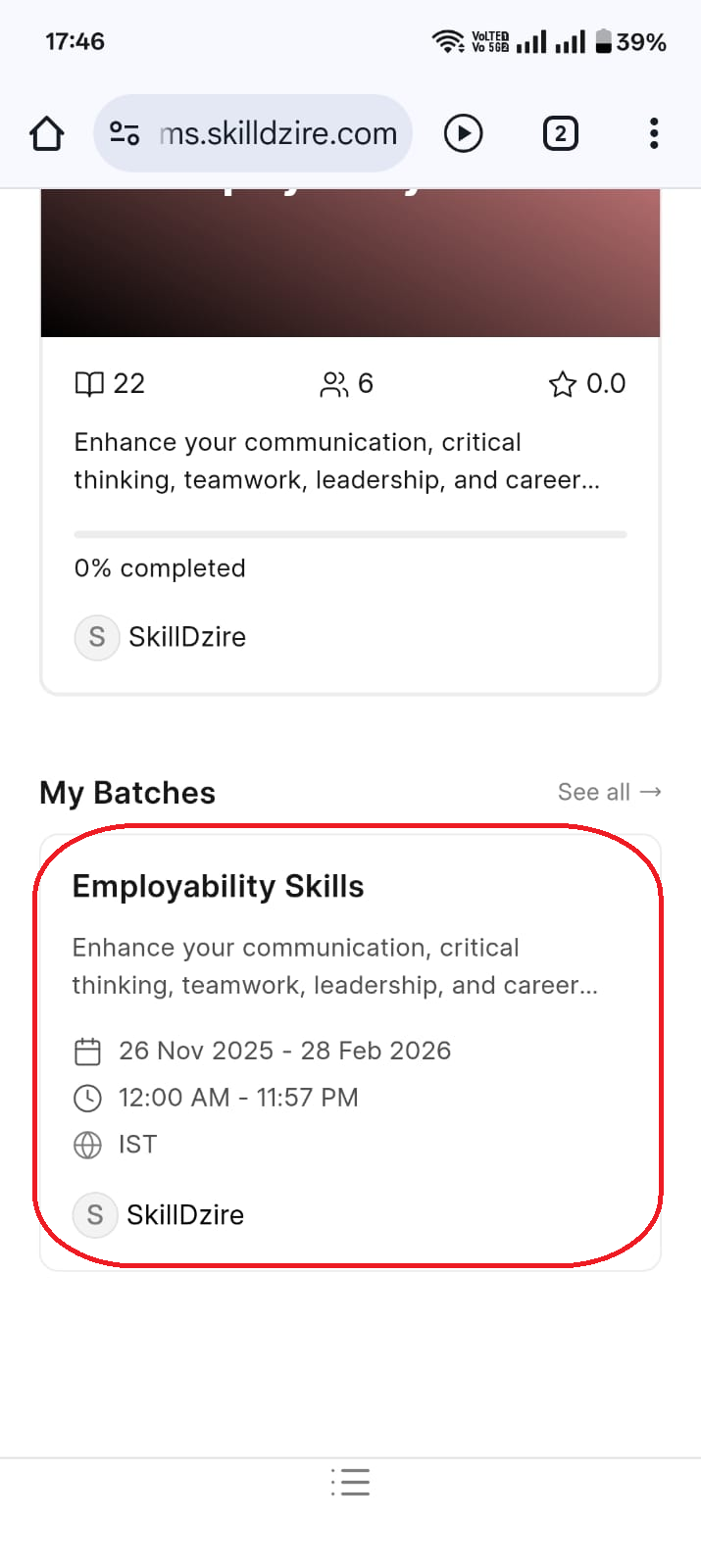Open the browser three-dot menu
The width and height of the screenshot is (701, 1568).
[x=654, y=133]
